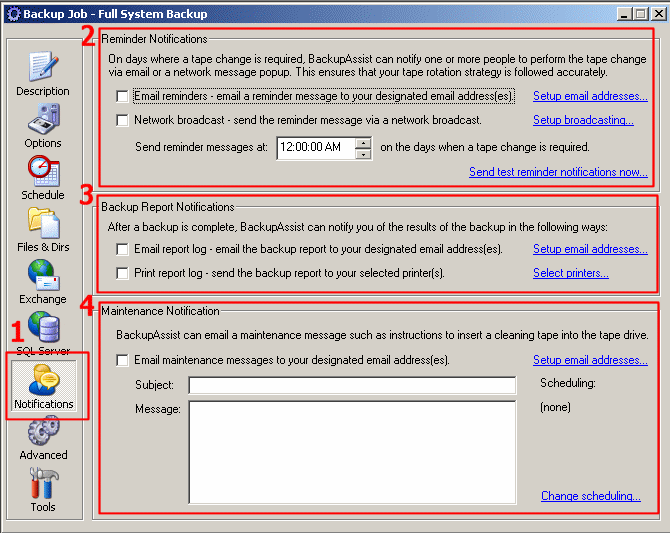This screenshot has height=533, width=670.
Task: Click the Maintenance Notification group title
Action: point(160,311)
